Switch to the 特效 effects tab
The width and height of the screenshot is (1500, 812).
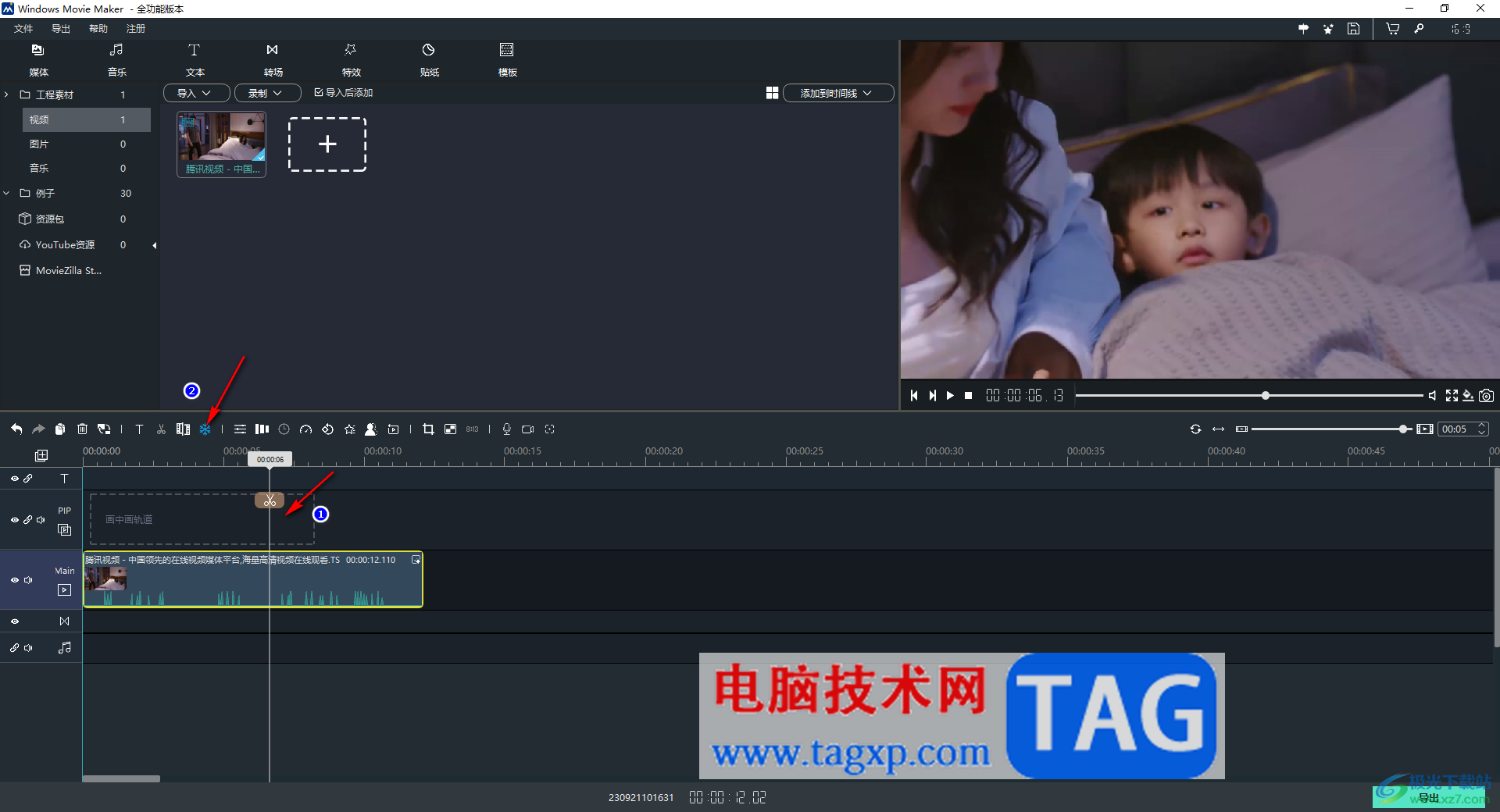click(x=351, y=59)
